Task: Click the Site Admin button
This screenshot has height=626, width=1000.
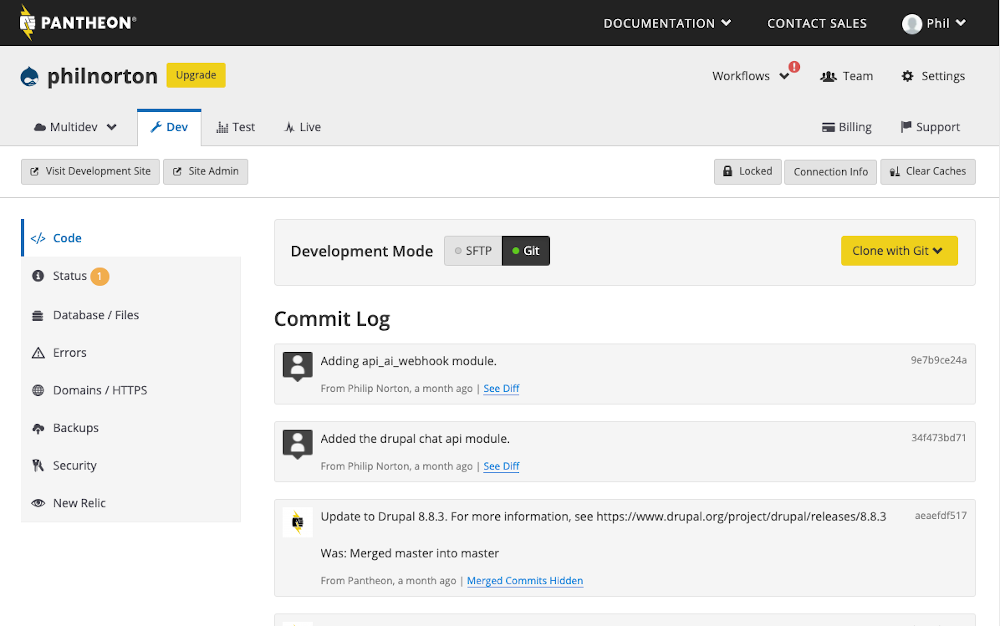Action: pos(205,171)
